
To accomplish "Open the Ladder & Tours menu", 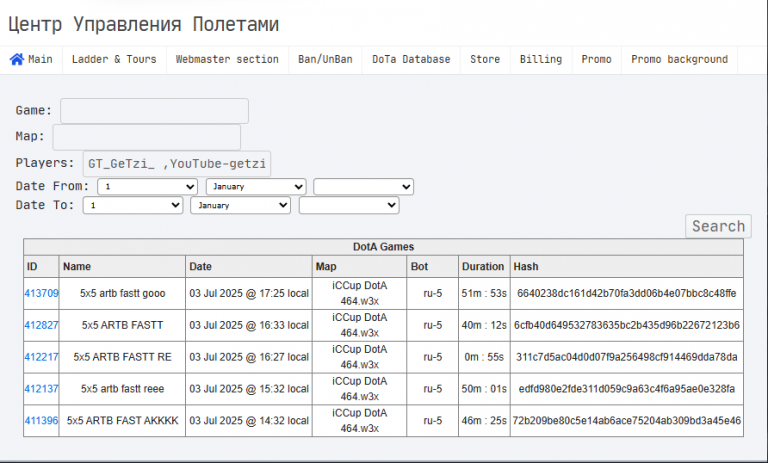I will [114, 59].
